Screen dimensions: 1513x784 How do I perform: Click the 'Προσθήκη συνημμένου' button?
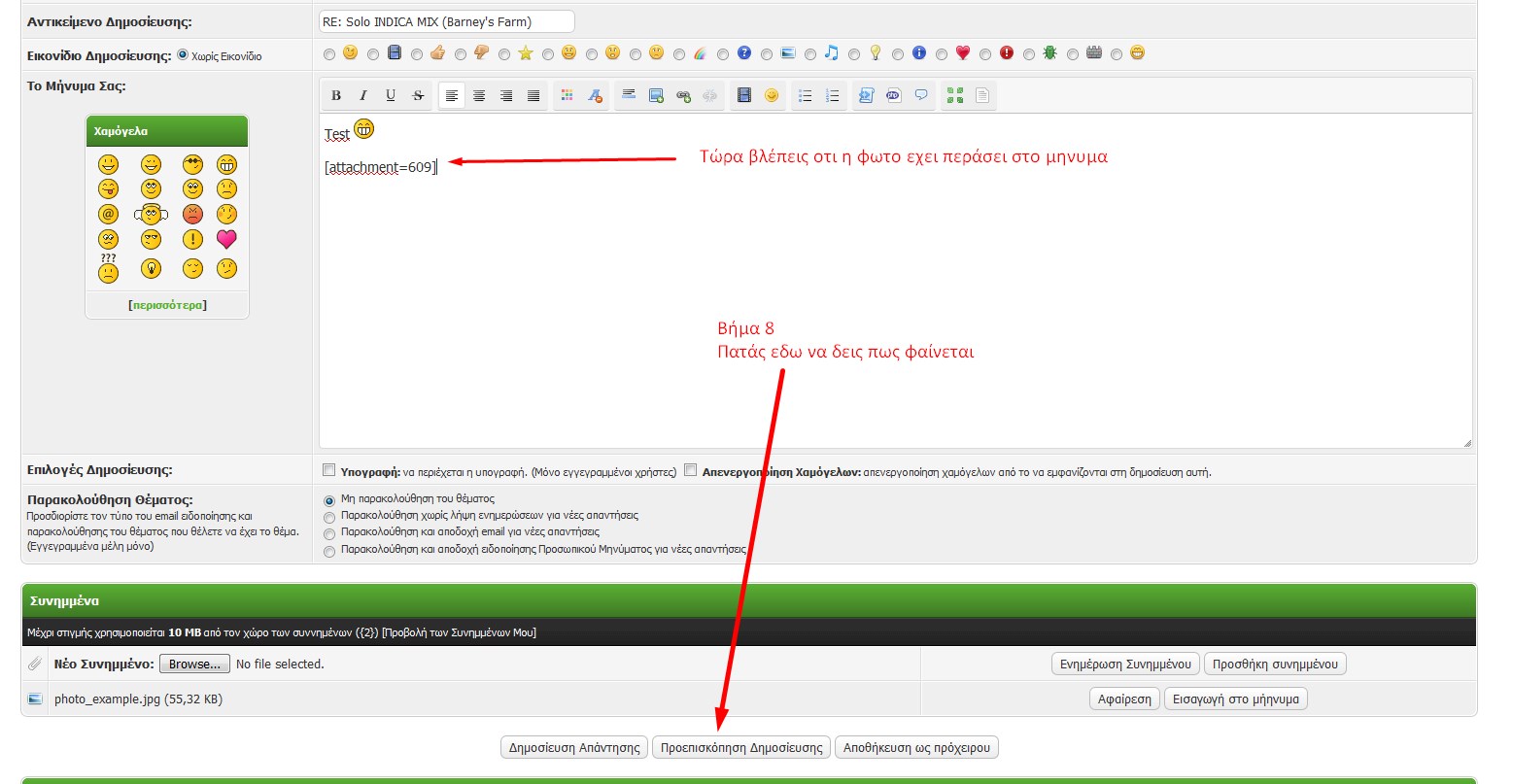[x=1275, y=665]
